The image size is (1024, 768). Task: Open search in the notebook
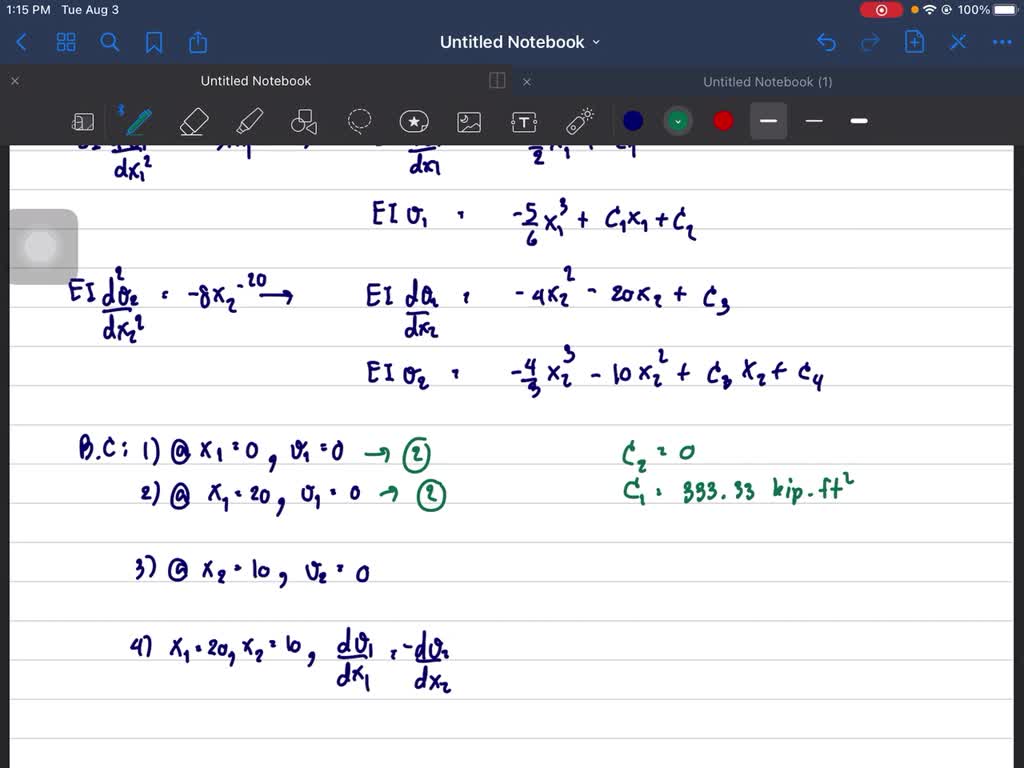[x=110, y=42]
